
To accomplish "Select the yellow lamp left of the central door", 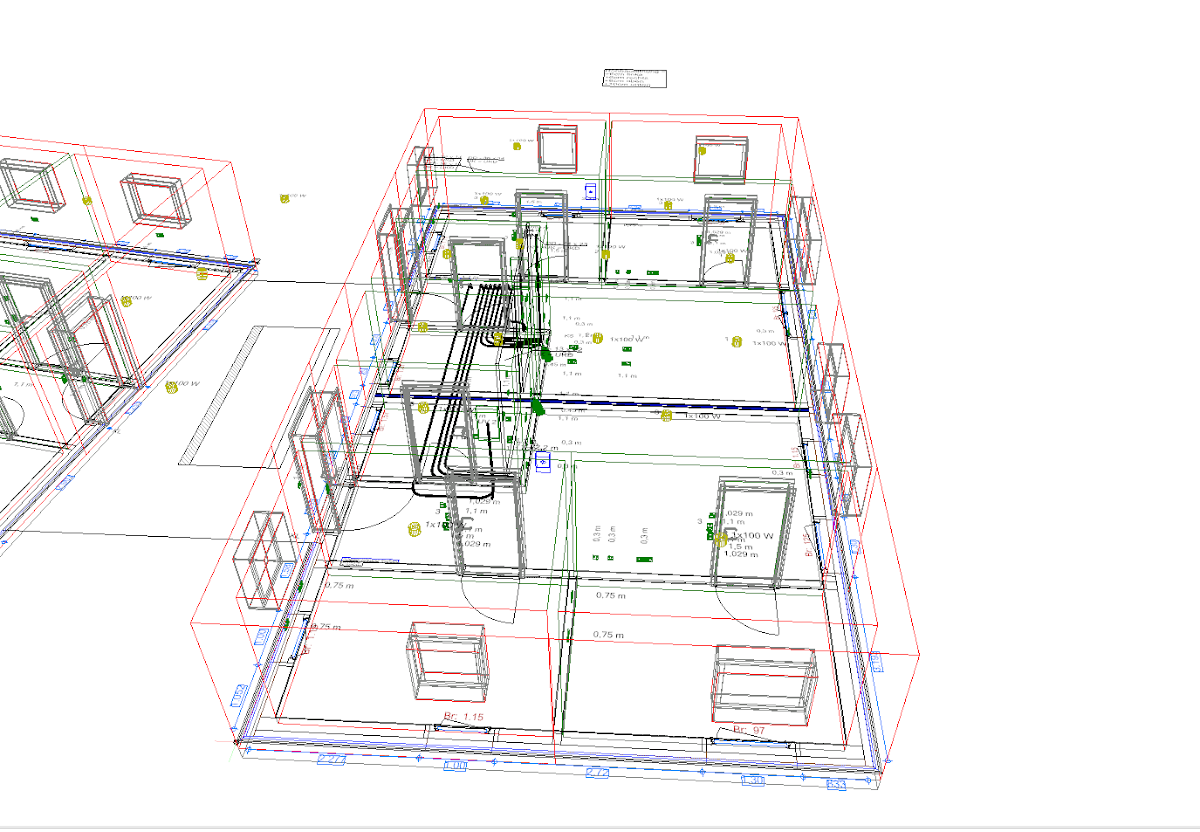I will click(x=414, y=528).
